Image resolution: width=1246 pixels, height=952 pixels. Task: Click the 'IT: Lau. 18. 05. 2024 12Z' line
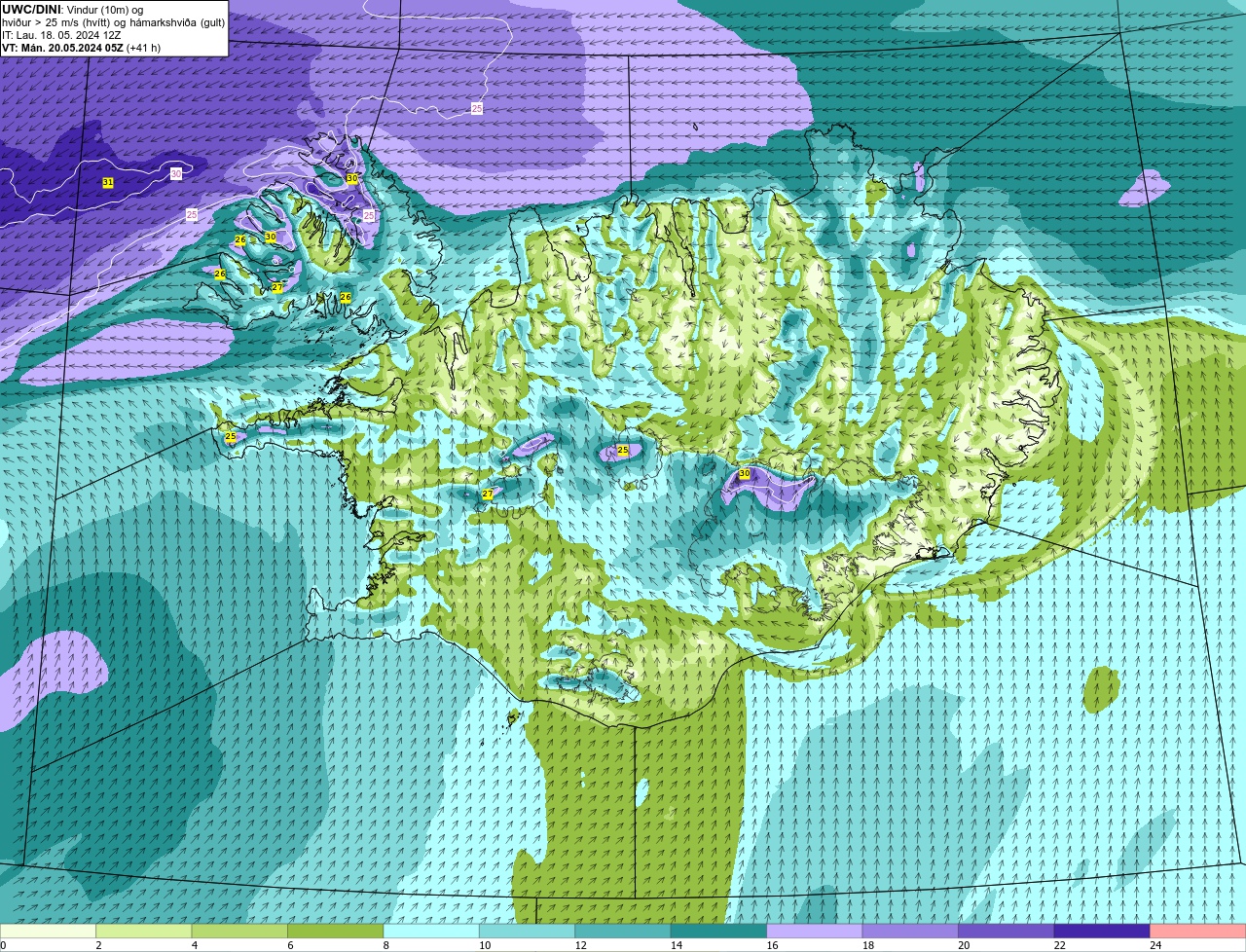click(61, 35)
